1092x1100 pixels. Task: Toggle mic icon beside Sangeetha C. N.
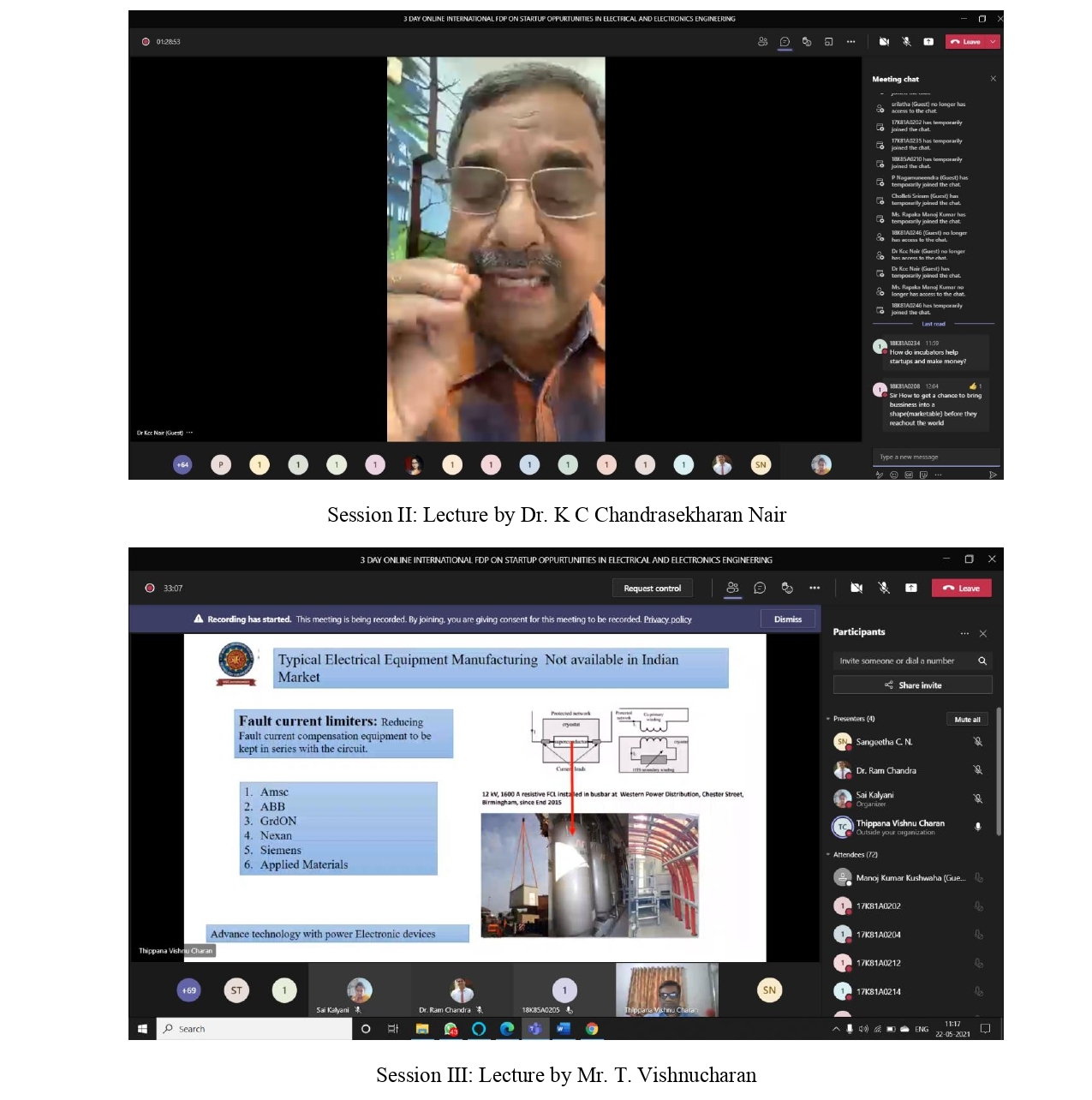pyautogui.click(x=978, y=742)
